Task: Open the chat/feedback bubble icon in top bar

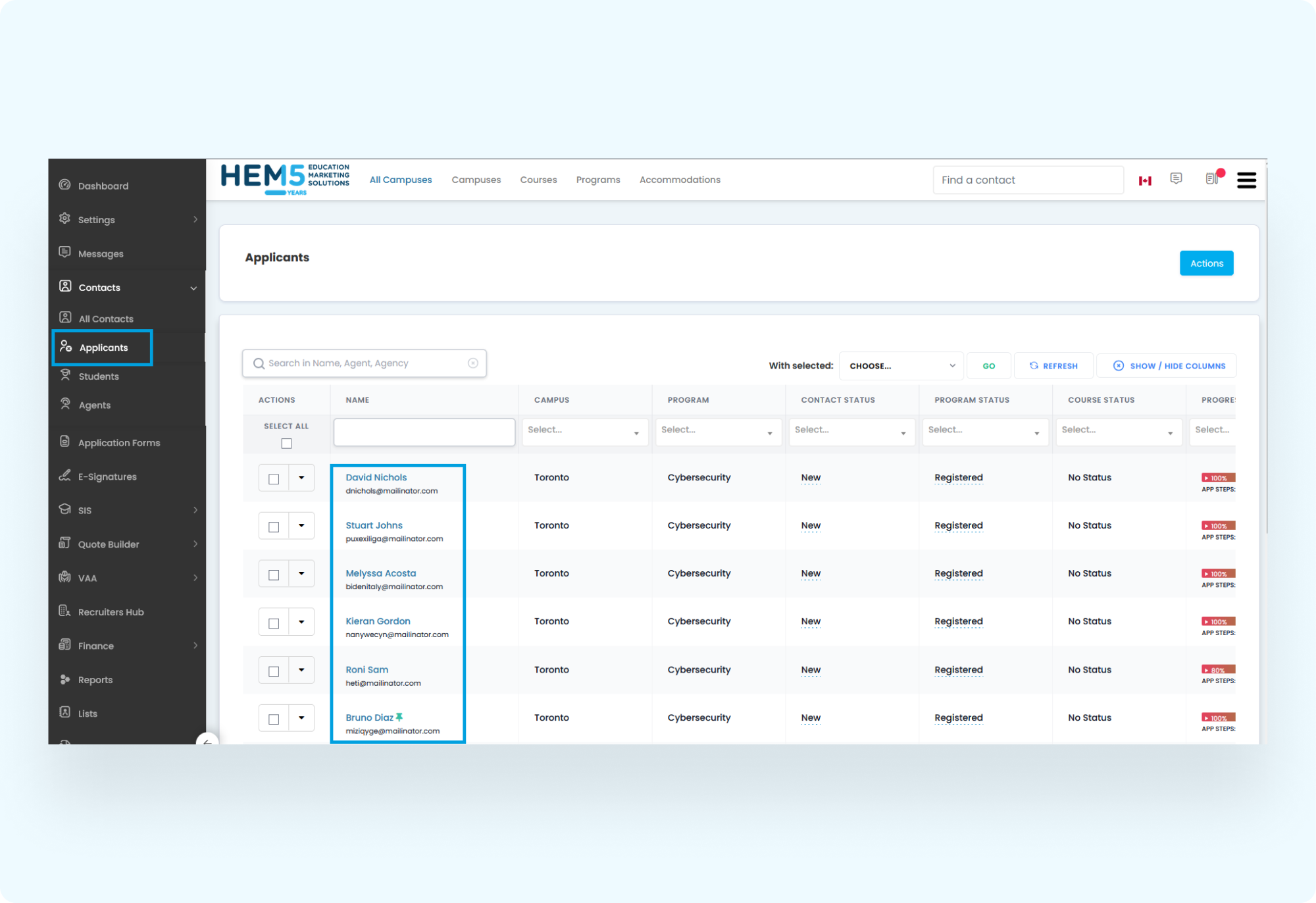Action: coord(1177,178)
